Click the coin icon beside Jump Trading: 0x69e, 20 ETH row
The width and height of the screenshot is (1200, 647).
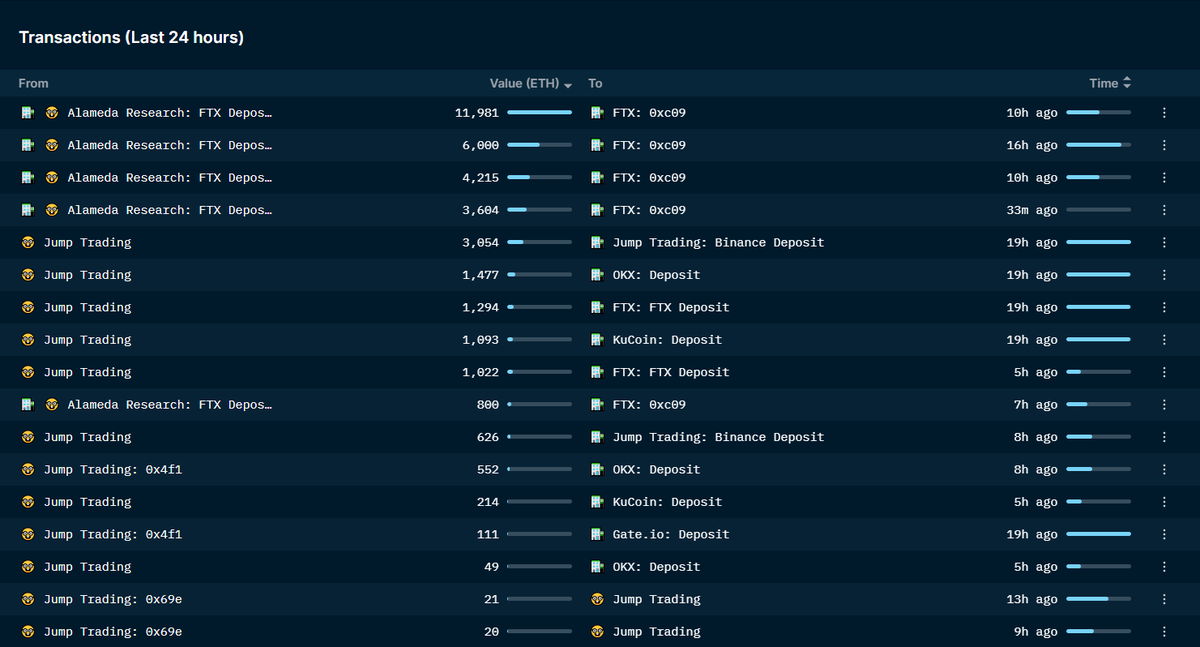coord(28,631)
